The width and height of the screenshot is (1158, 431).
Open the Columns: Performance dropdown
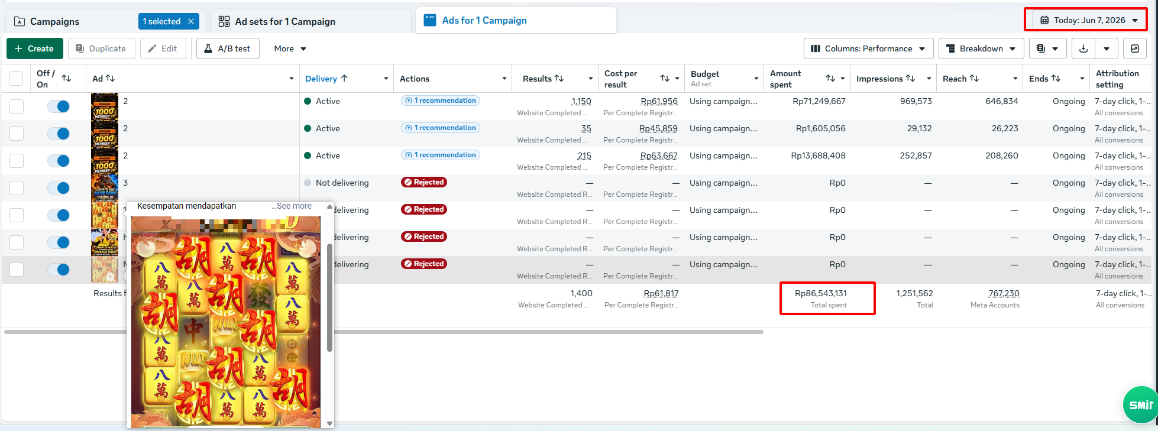point(868,49)
